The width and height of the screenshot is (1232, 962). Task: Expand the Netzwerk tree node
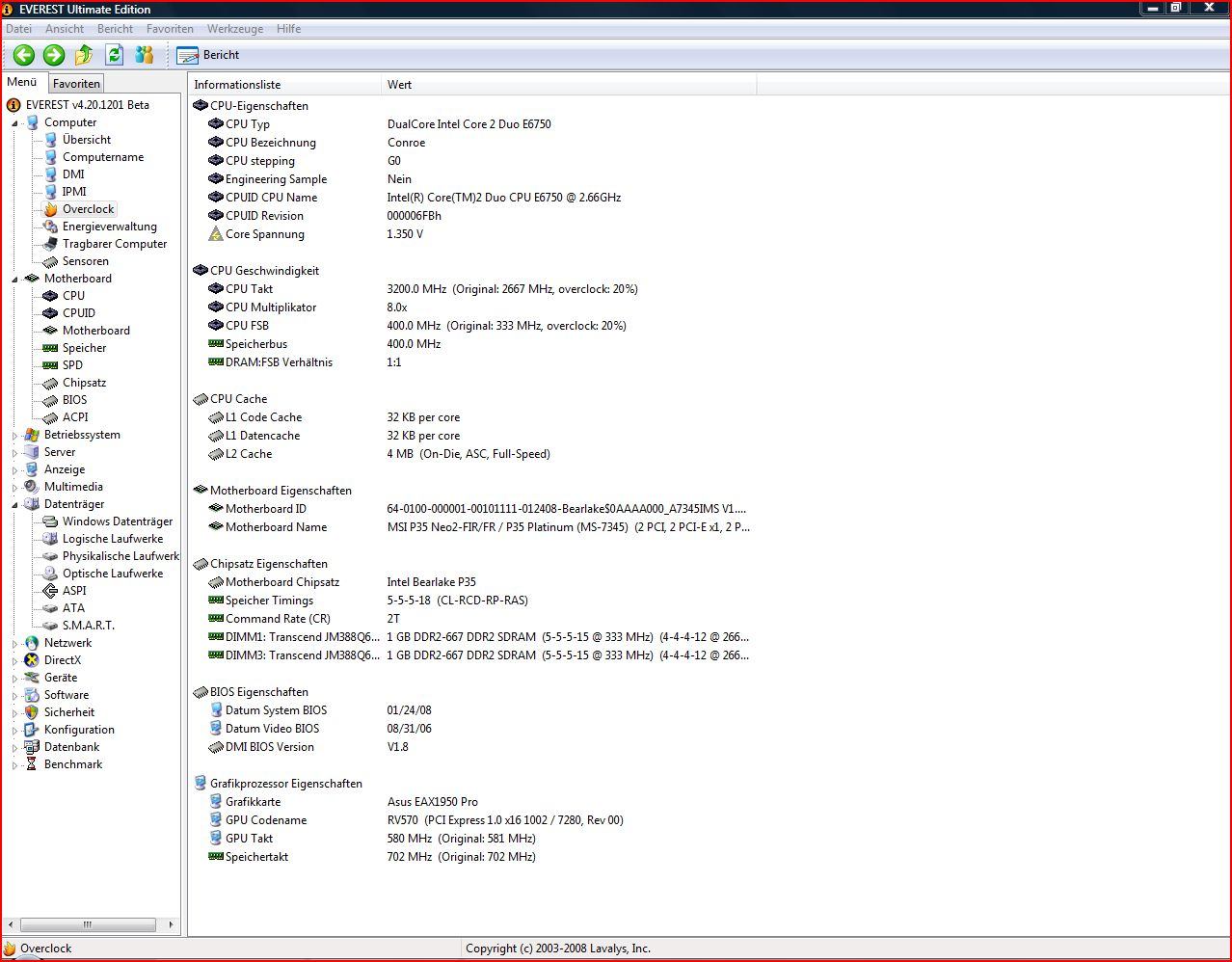pyautogui.click(x=14, y=644)
